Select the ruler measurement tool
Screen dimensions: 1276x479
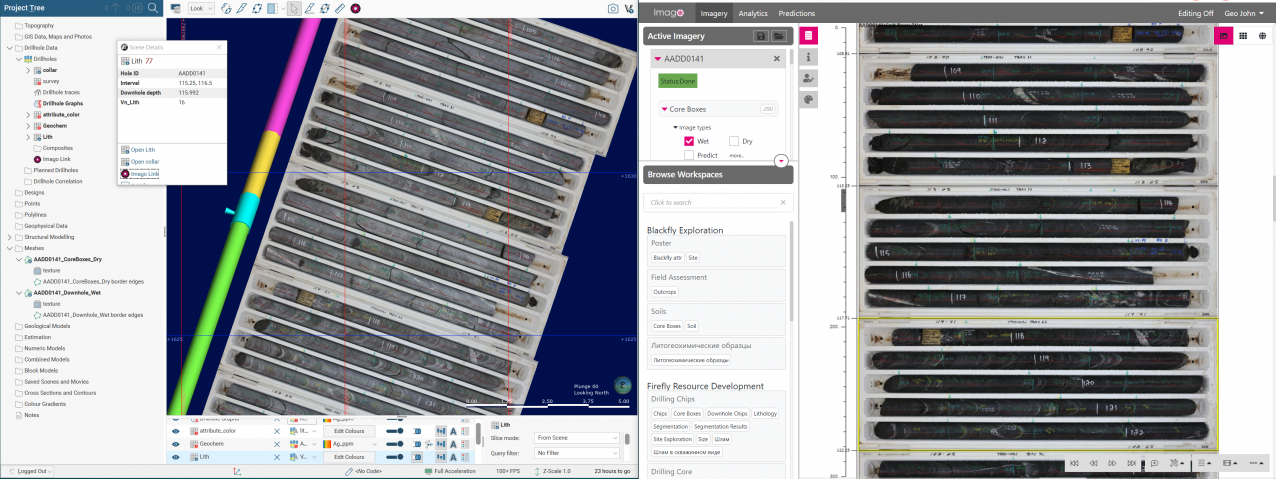point(340,9)
